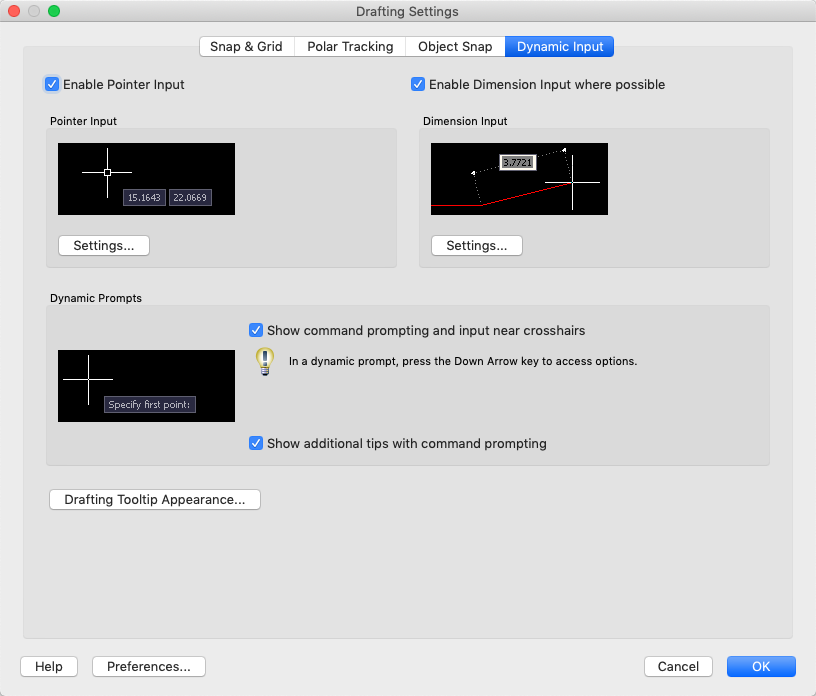Click the lightbulb tip icon
Image resolution: width=816 pixels, height=696 pixels.
coord(265,361)
